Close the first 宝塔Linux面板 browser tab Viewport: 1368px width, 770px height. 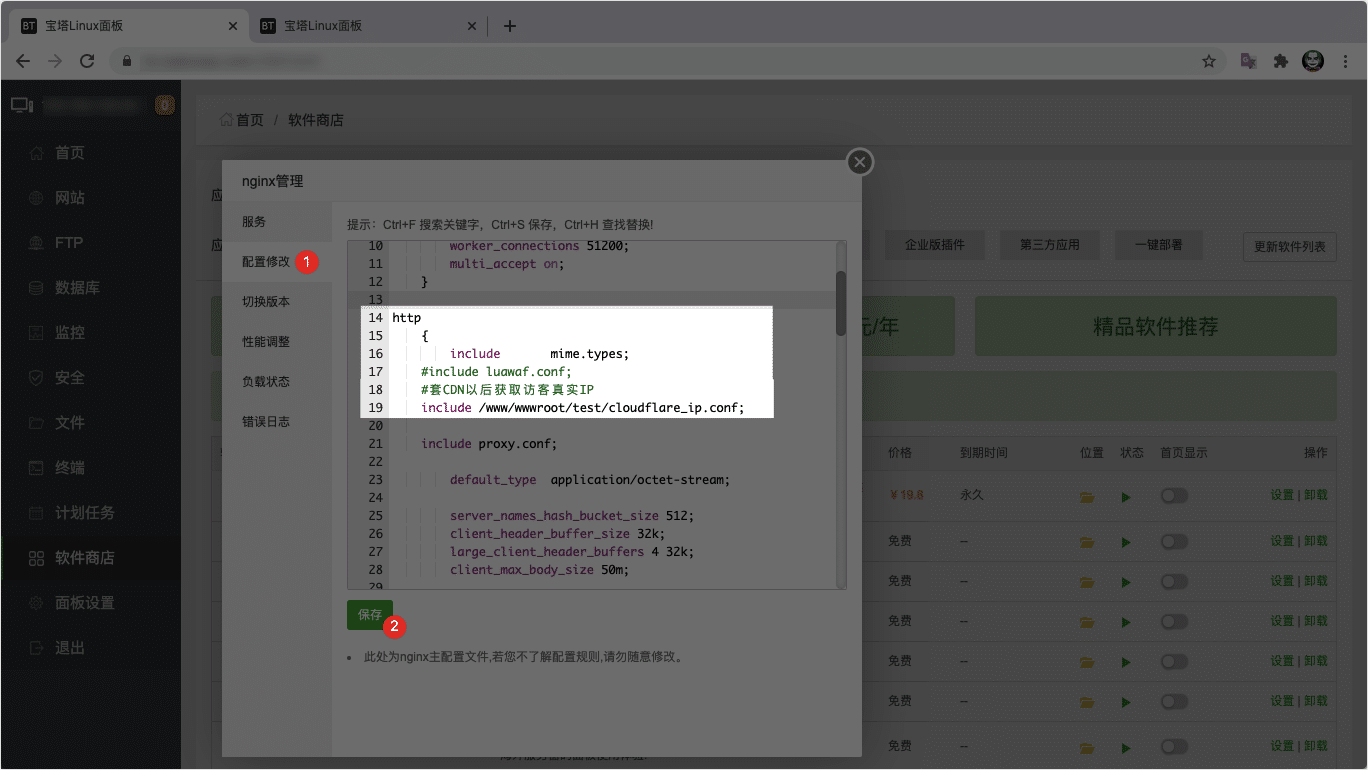pyautogui.click(x=233, y=26)
